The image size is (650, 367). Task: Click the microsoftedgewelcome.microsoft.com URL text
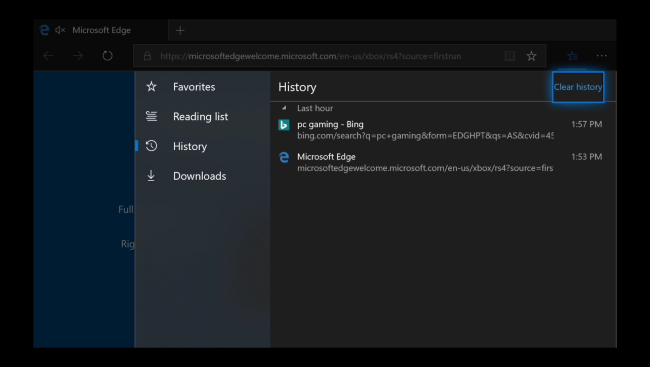click(x=425, y=168)
